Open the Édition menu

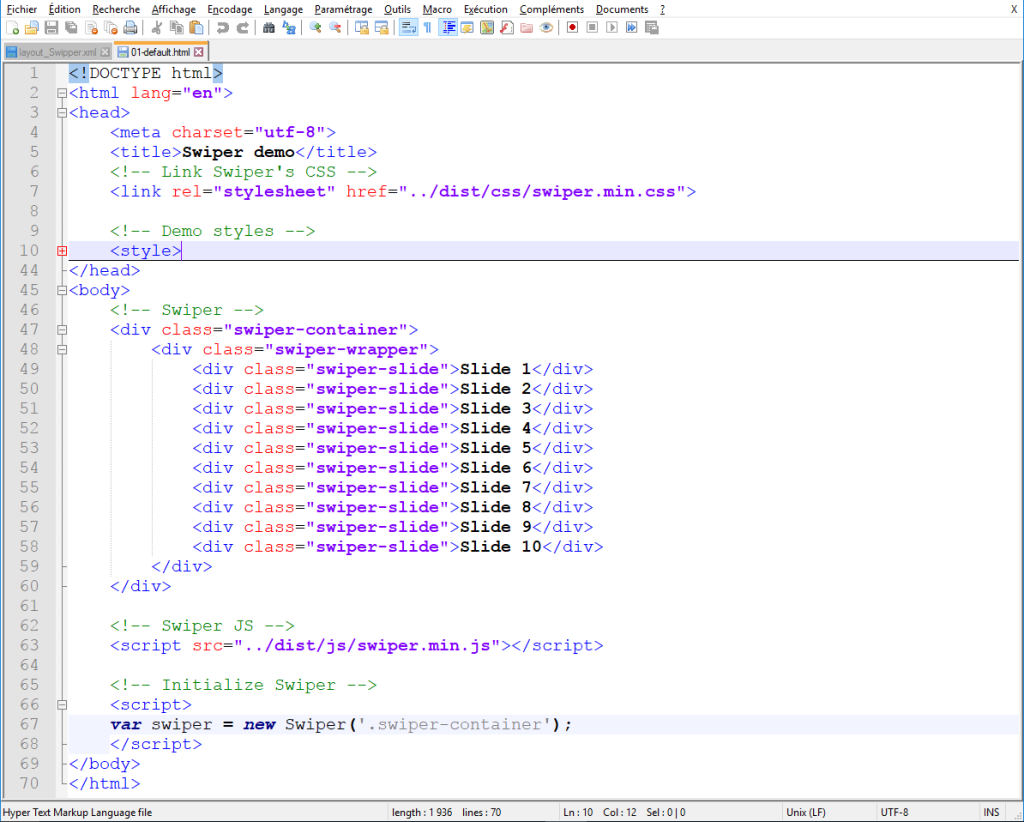point(65,9)
